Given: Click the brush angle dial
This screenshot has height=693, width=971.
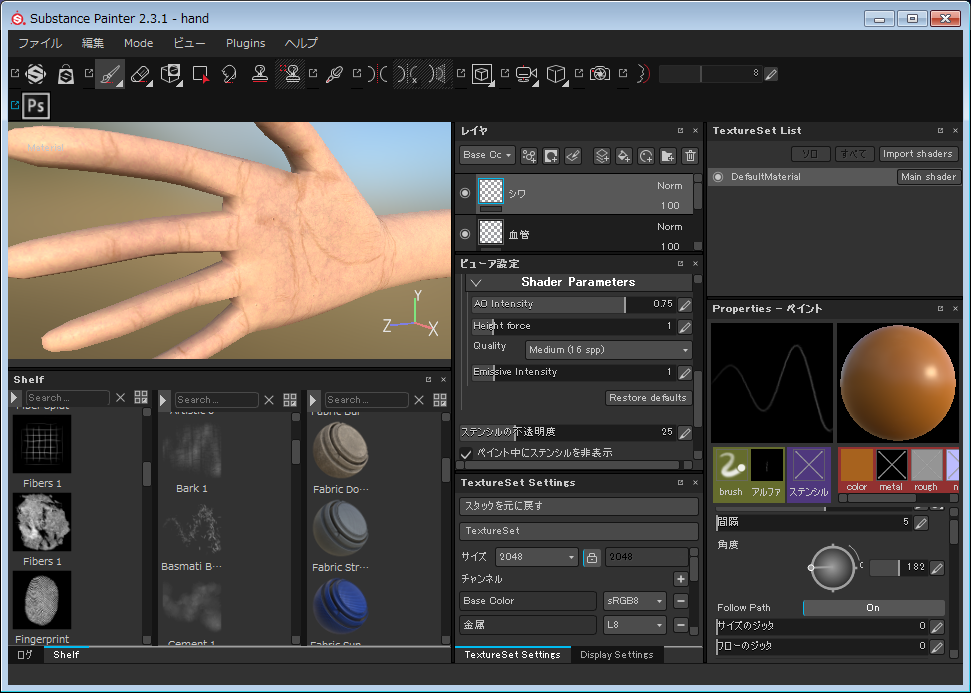Looking at the screenshot, I should 833,567.
